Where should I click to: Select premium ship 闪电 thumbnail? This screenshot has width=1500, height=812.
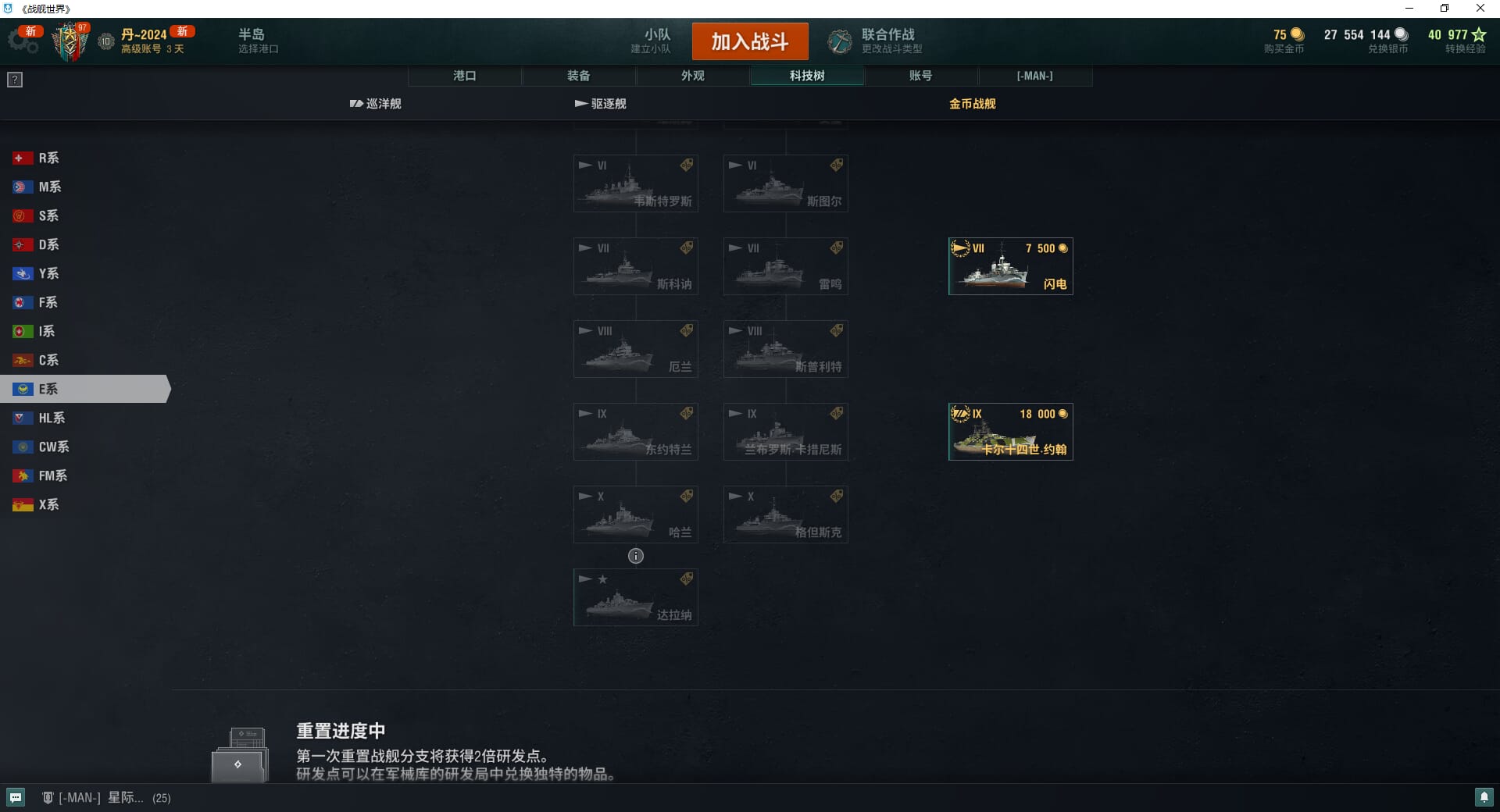[x=1010, y=266]
